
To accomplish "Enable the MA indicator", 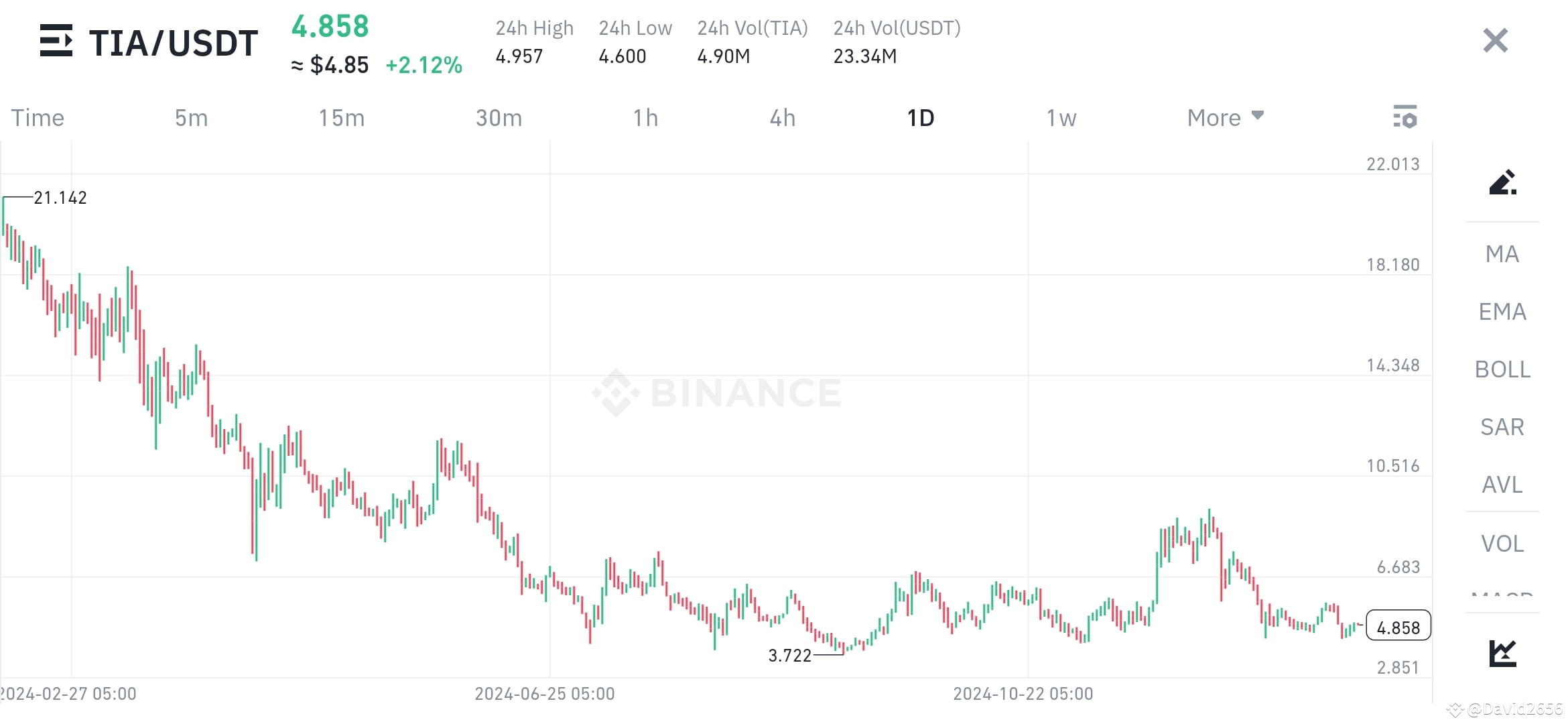I will point(1502,254).
